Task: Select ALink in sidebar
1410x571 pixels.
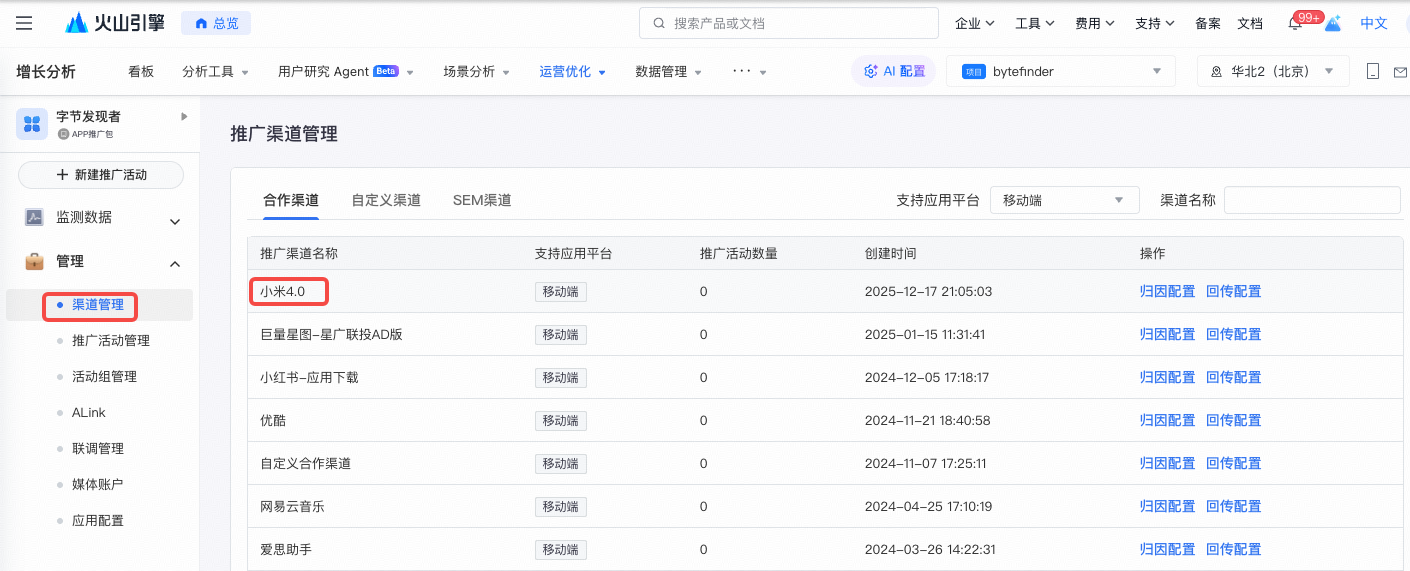Action: point(89,413)
